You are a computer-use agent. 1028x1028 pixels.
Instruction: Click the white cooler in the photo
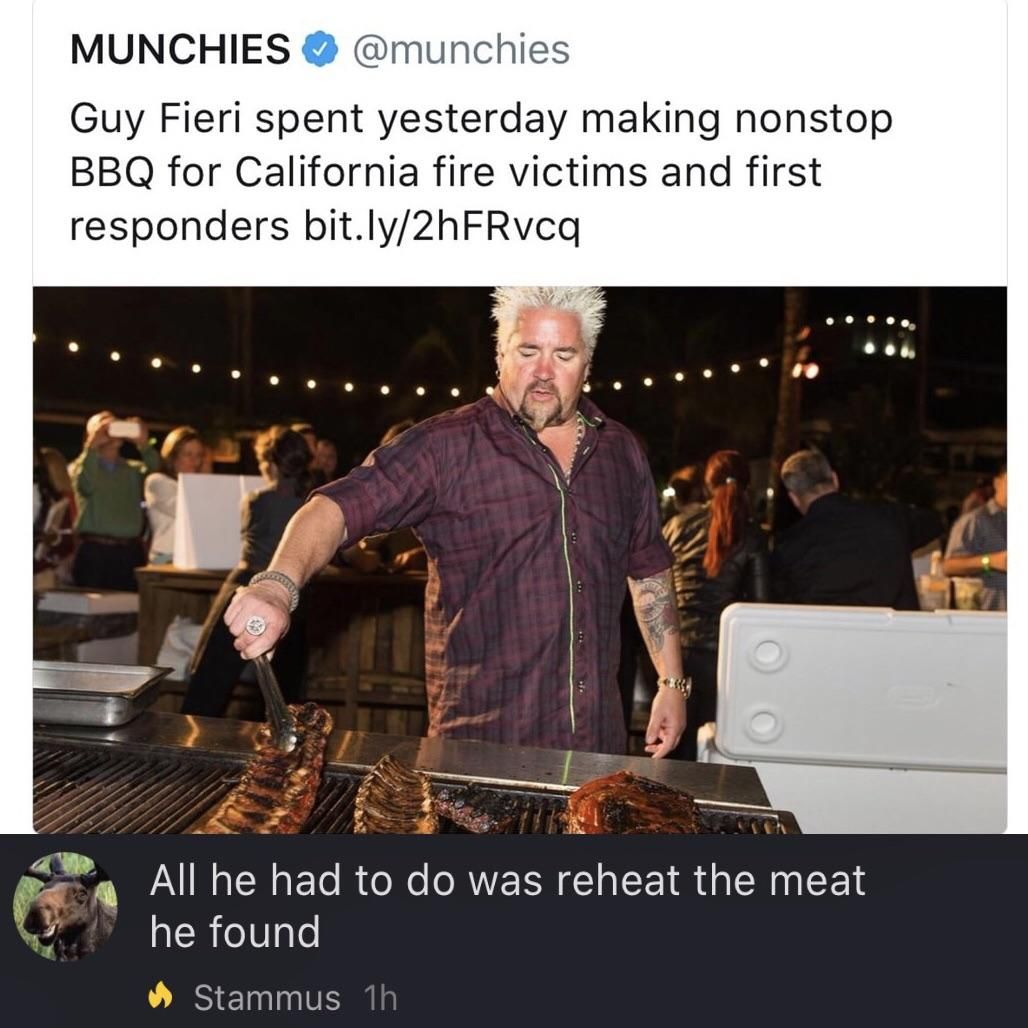pyautogui.click(x=860, y=690)
